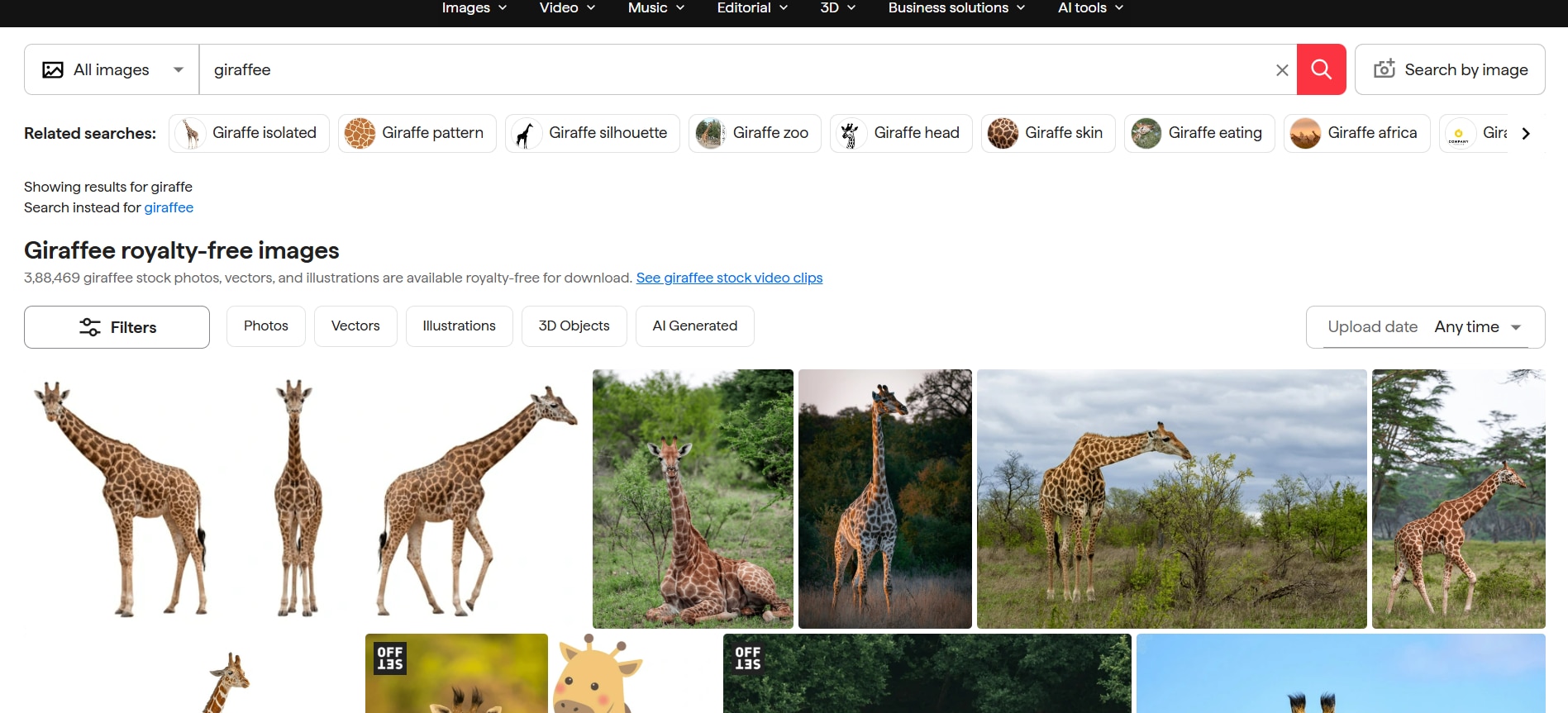The height and width of the screenshot is (713, 1568).
Task: Click the Giraffe eating thumbnail icon
Action: (1146, 133)
